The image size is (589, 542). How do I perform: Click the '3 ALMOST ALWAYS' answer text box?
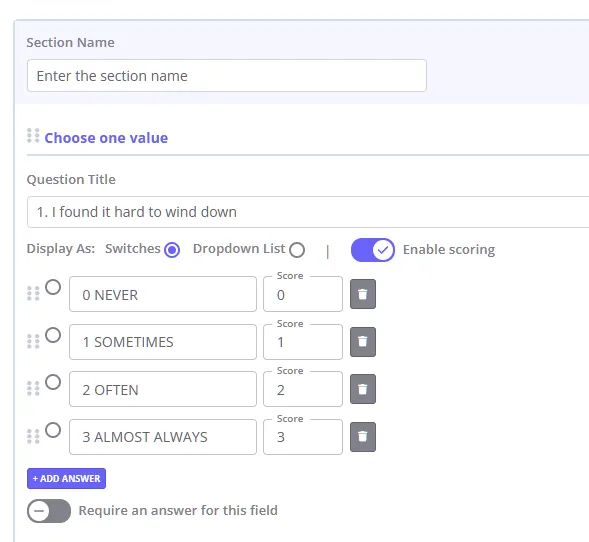click(x=163, y=437)
